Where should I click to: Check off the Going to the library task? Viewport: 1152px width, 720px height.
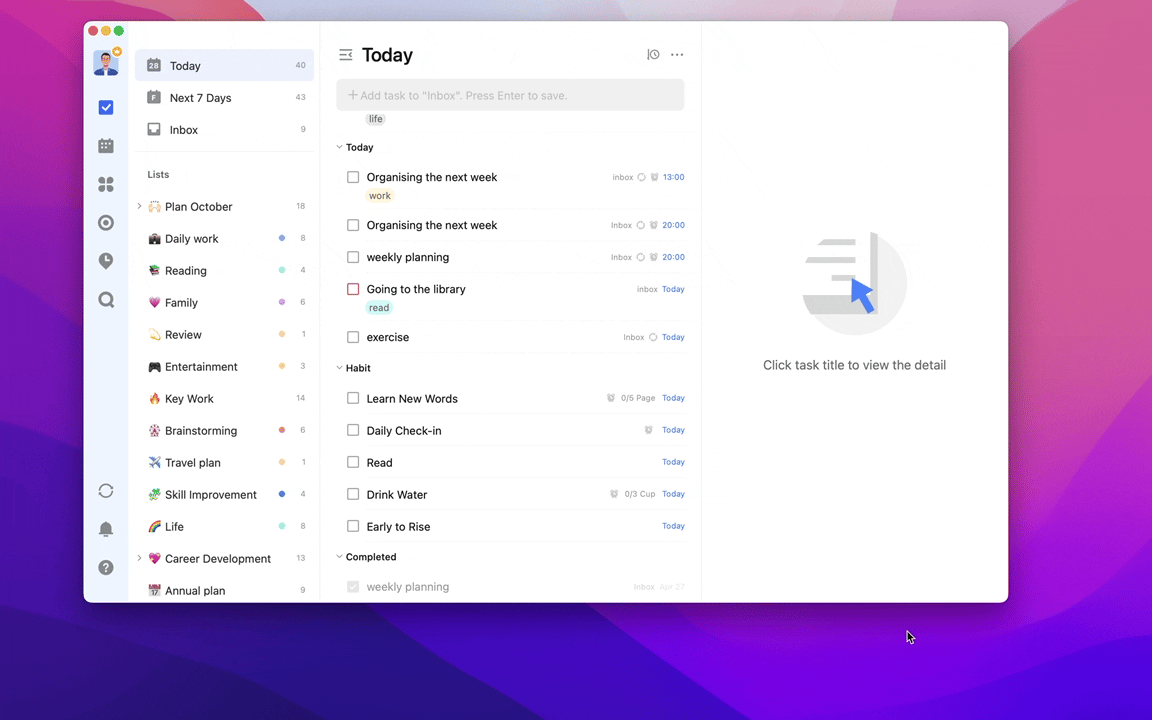coord(353,289)
